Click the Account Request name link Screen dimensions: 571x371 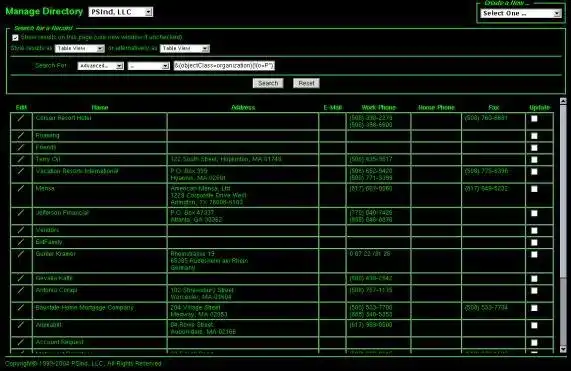tap(59, 342)
